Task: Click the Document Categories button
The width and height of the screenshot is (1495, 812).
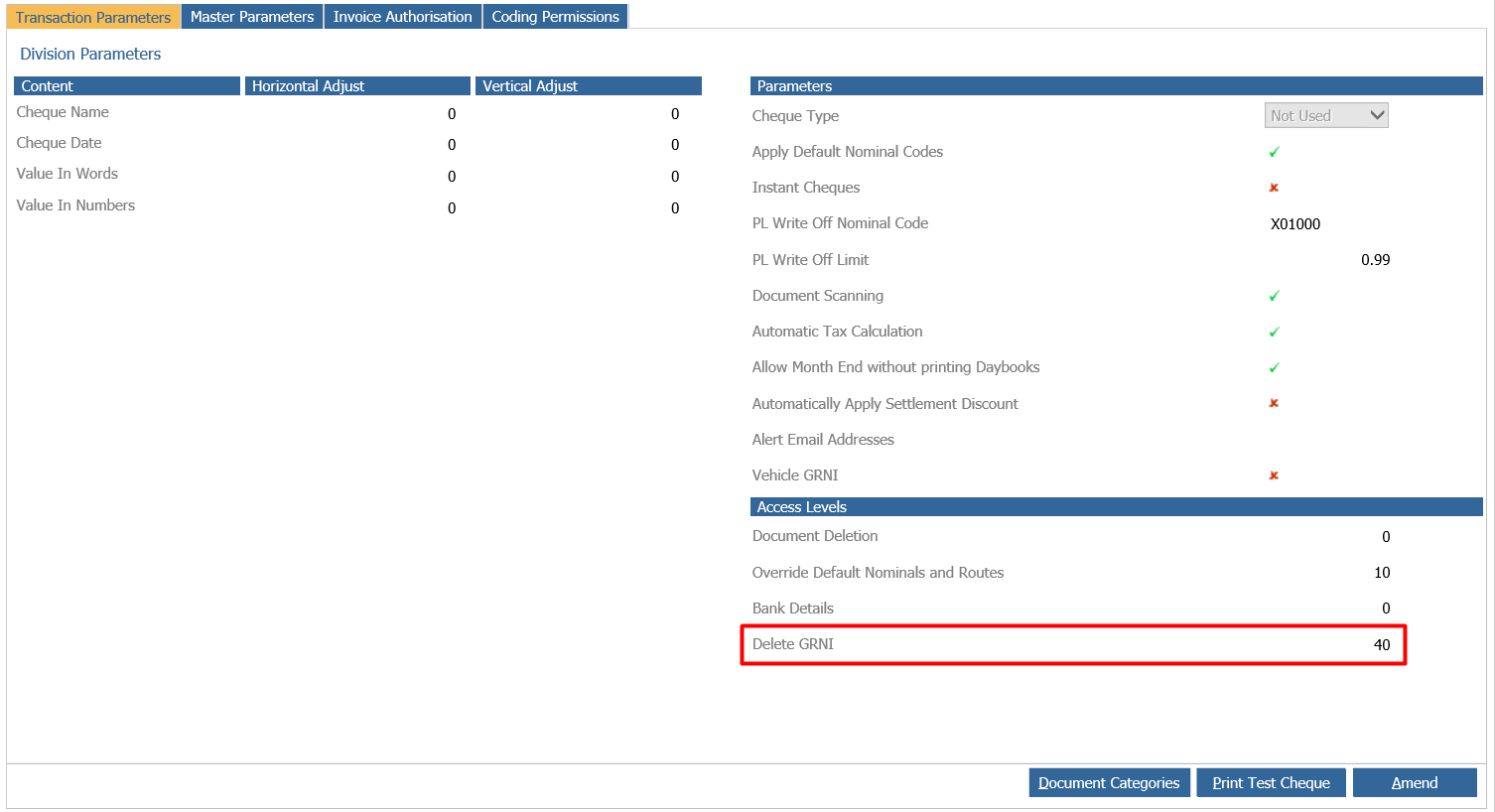Action: pos(1109,782)
